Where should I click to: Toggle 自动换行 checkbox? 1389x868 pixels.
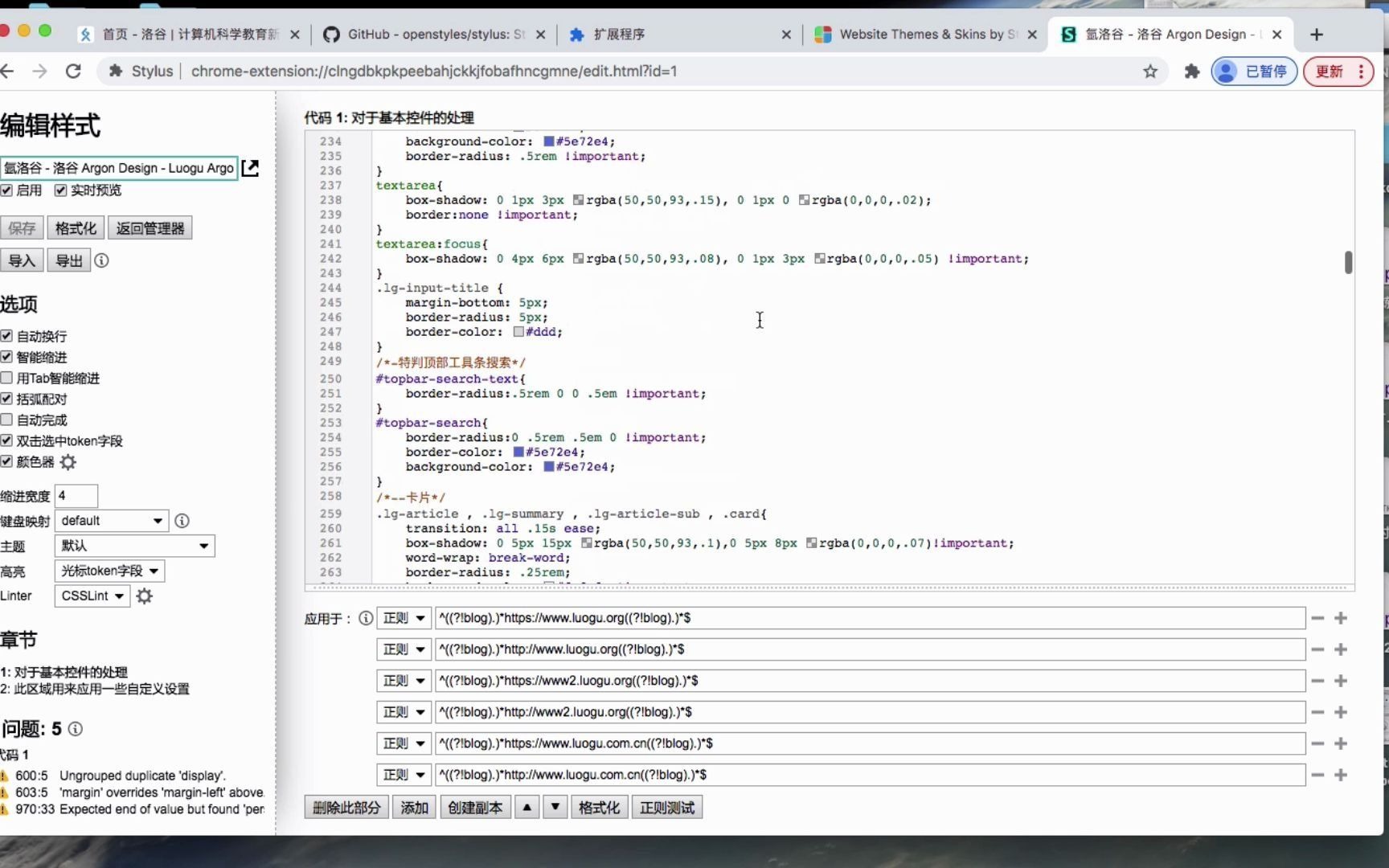pos(6,336)
